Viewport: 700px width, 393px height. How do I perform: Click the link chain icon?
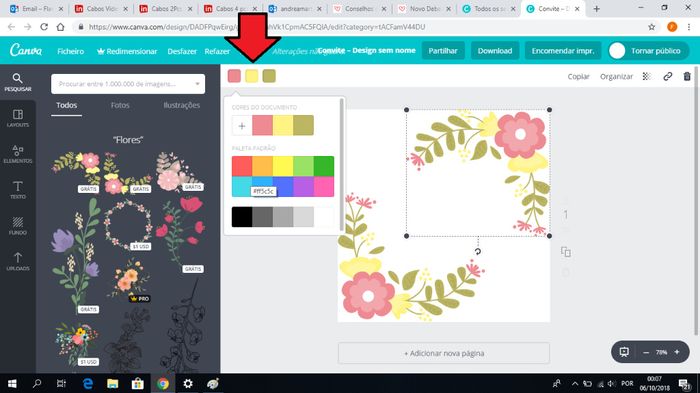(x=667, y=76)
